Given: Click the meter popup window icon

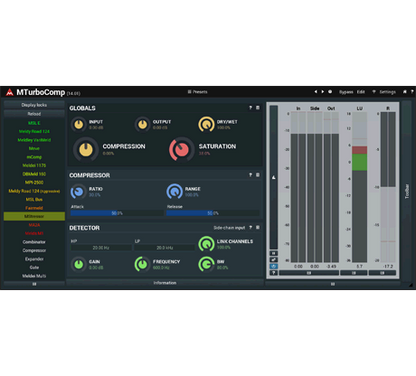Looking at the screenshot, I should point(273,260).
